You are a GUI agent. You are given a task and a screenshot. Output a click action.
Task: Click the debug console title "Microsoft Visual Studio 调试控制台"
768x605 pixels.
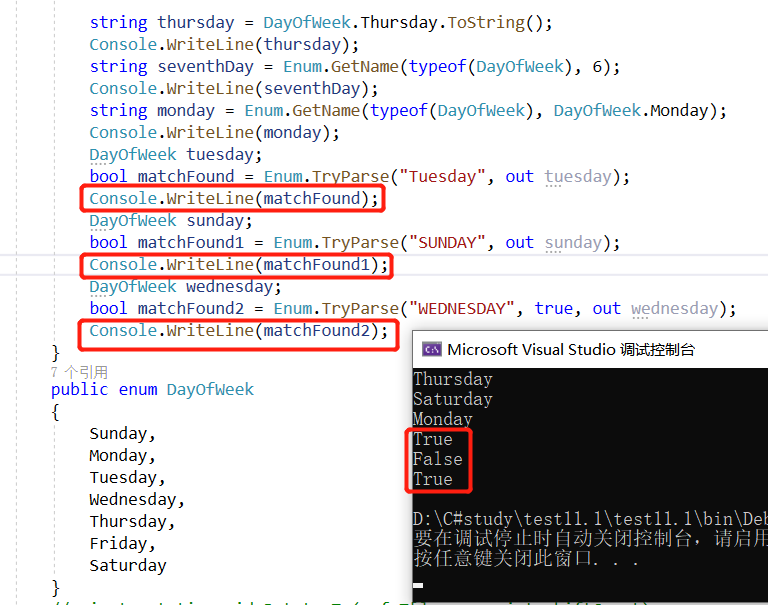pos(571,349)
